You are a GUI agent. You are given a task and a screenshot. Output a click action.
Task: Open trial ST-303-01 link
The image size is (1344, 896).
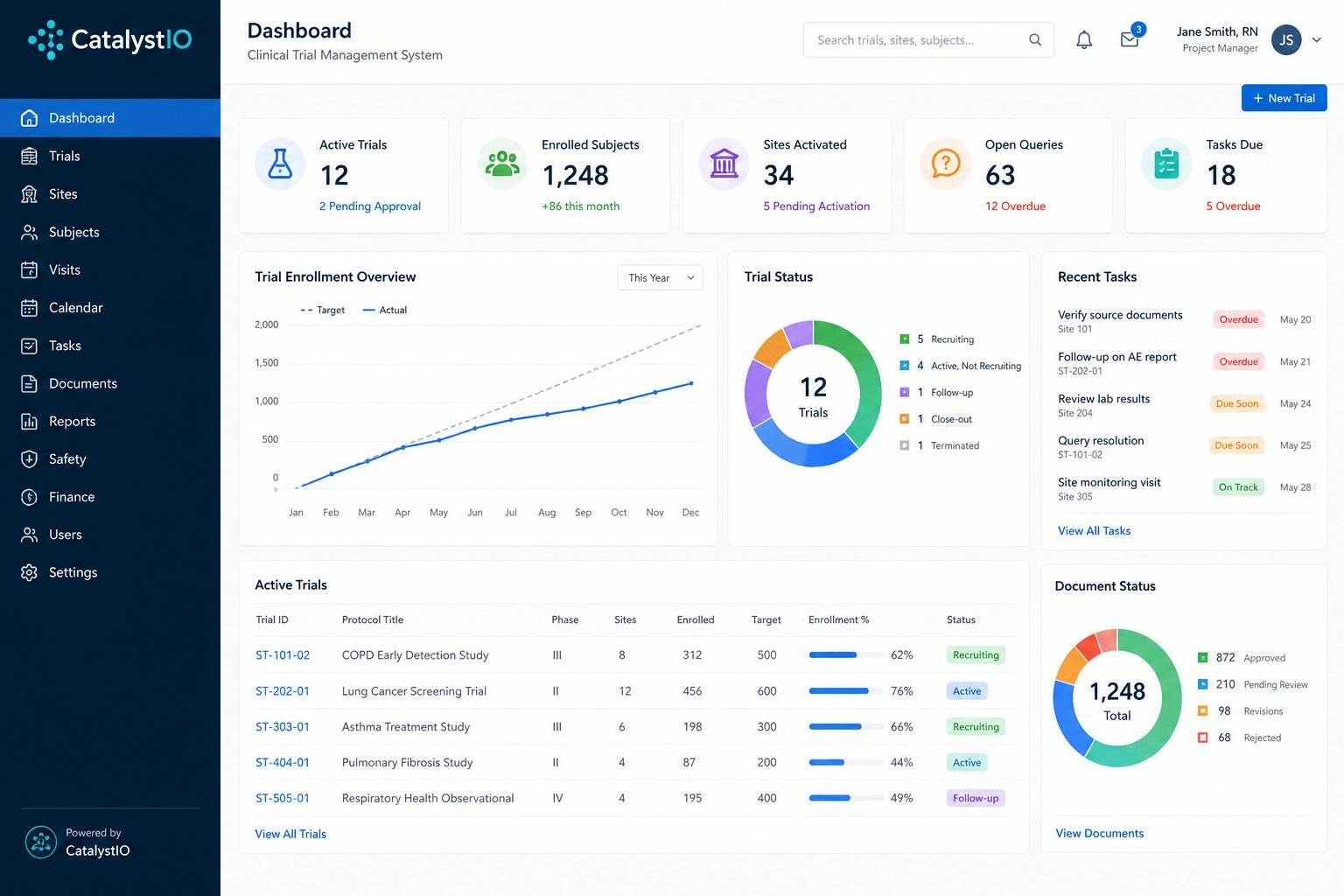pyautogui.click(x=283, y=727)
